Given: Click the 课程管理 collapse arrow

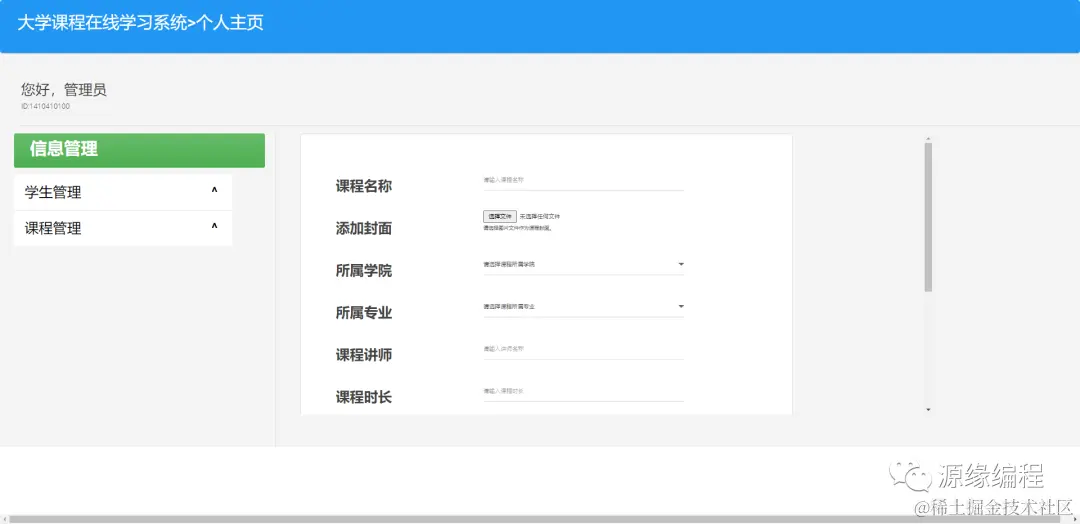Looking at the screenshot, I should (x=214, y=227).
